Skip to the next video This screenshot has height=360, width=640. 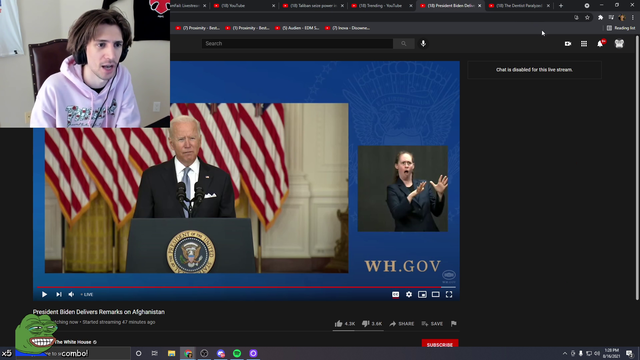point(59,294)
